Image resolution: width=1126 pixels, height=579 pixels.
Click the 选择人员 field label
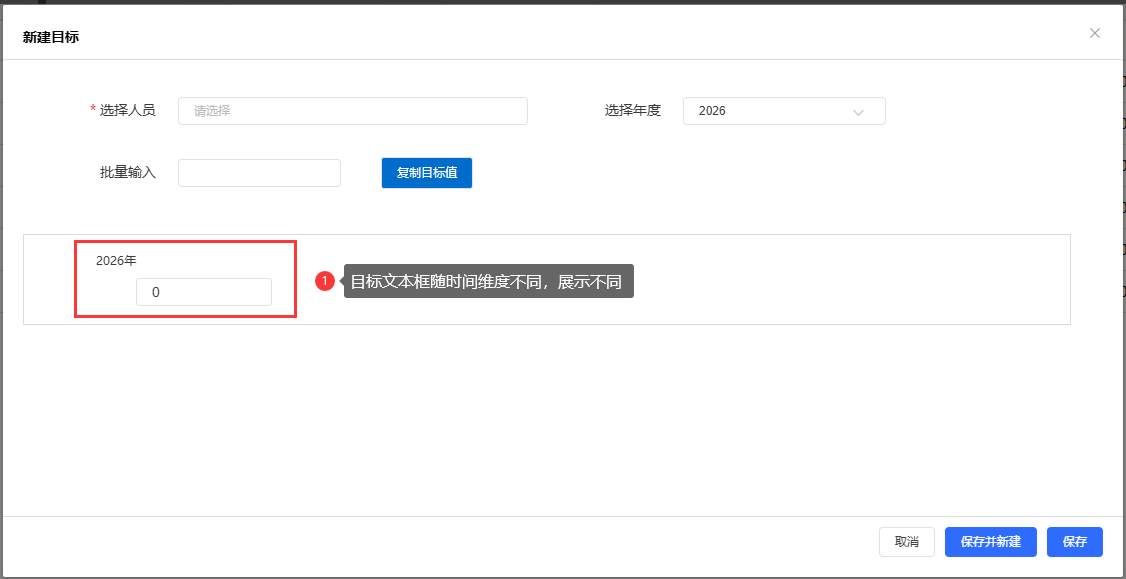point(128,111)
